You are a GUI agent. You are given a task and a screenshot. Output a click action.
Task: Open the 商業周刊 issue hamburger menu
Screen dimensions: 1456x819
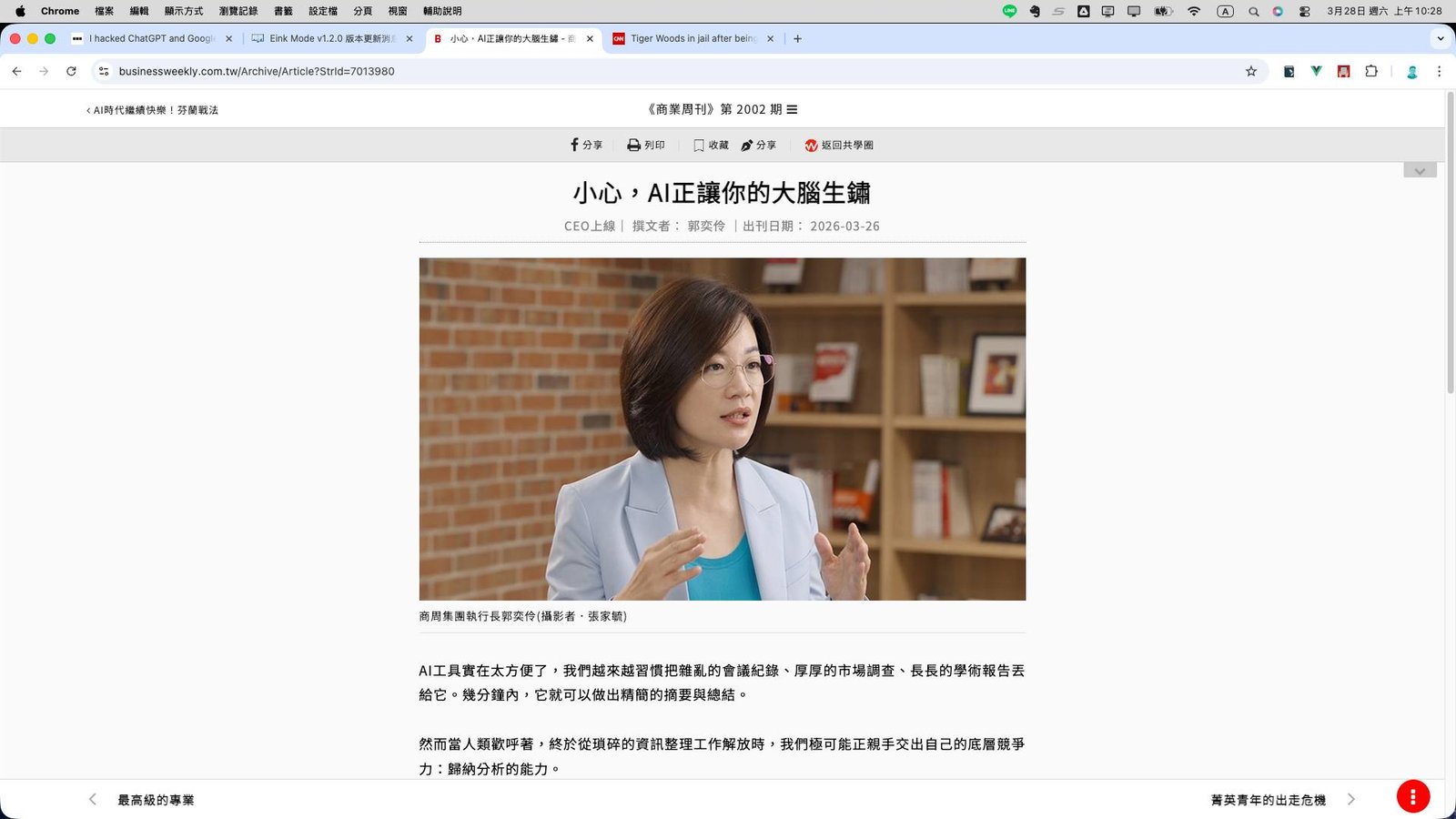point(791,109)
